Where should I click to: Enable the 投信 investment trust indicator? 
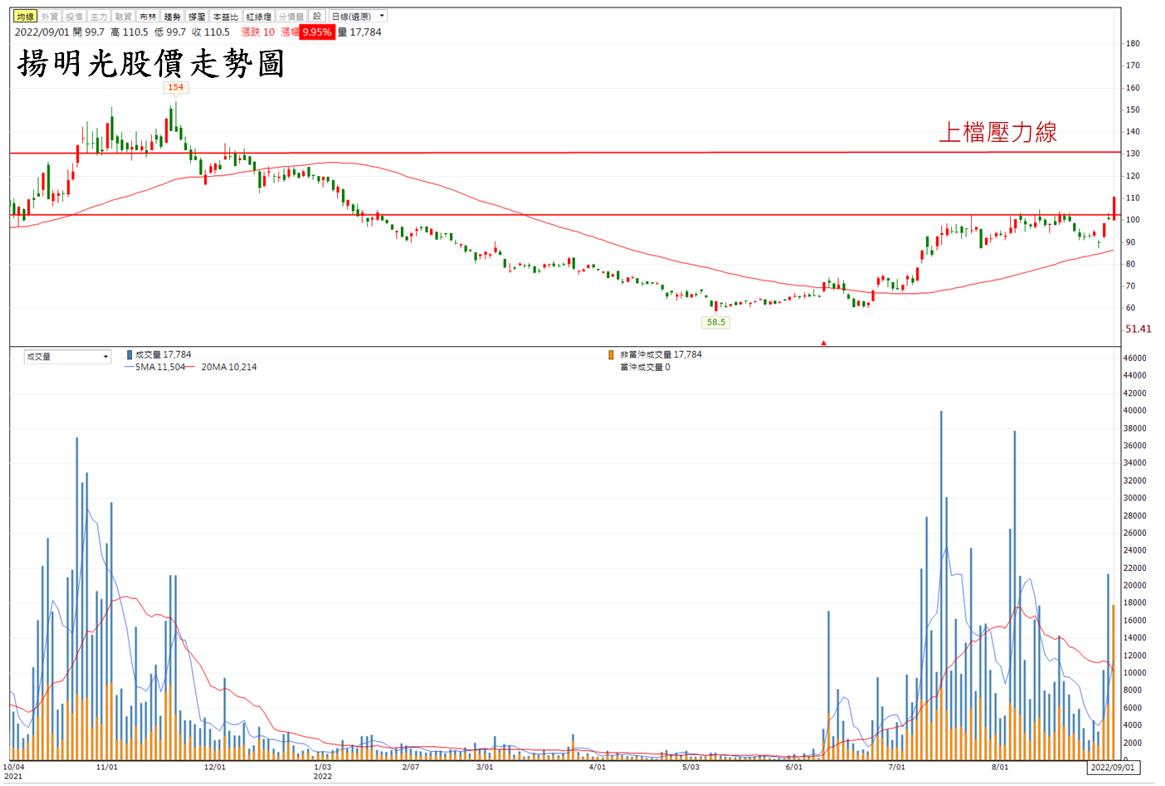(74, 16)
